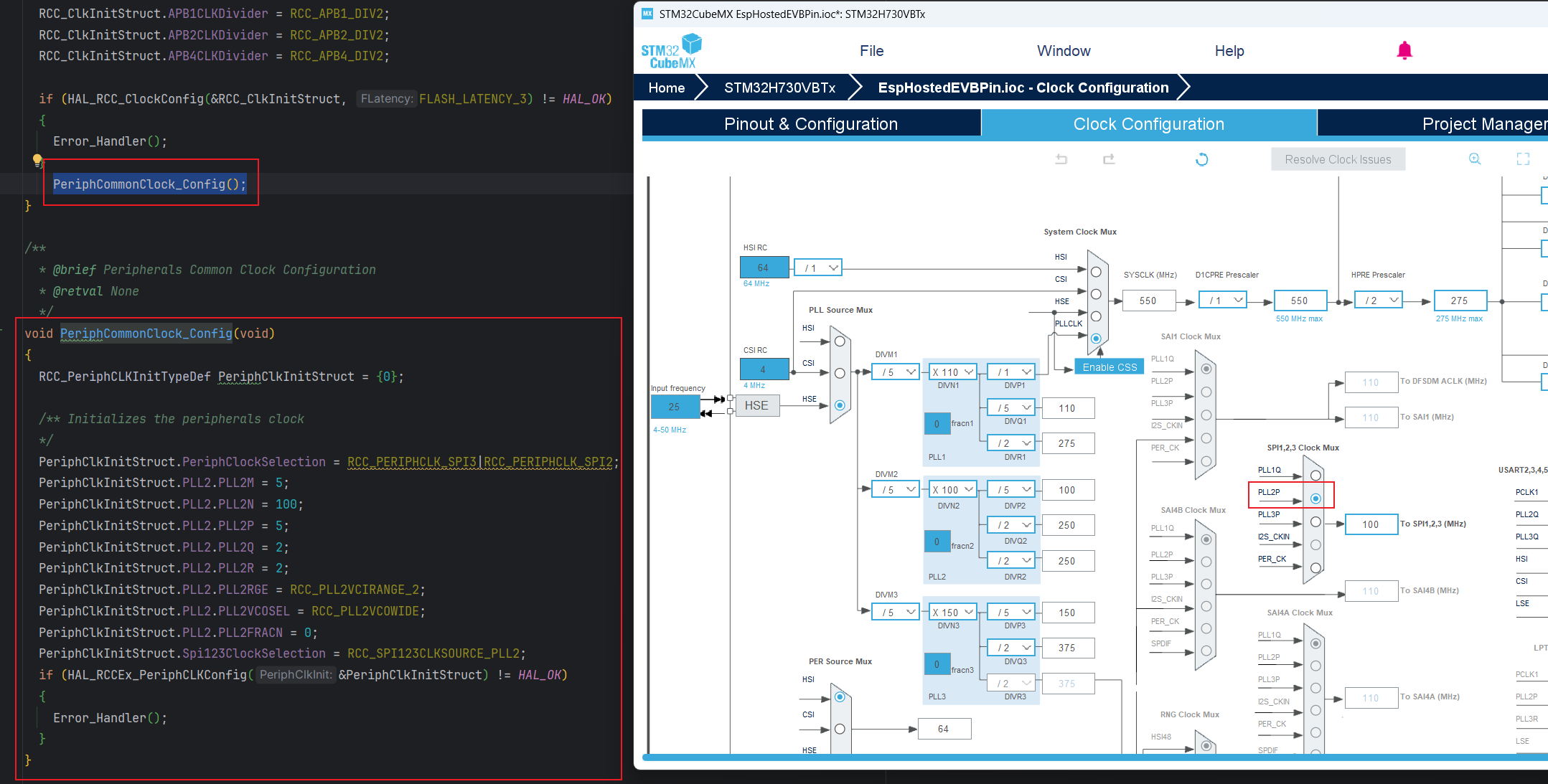Click the zoom-in magnifier icon
Viewport: 1548px width, 784px height.
tap(1475, 159)
